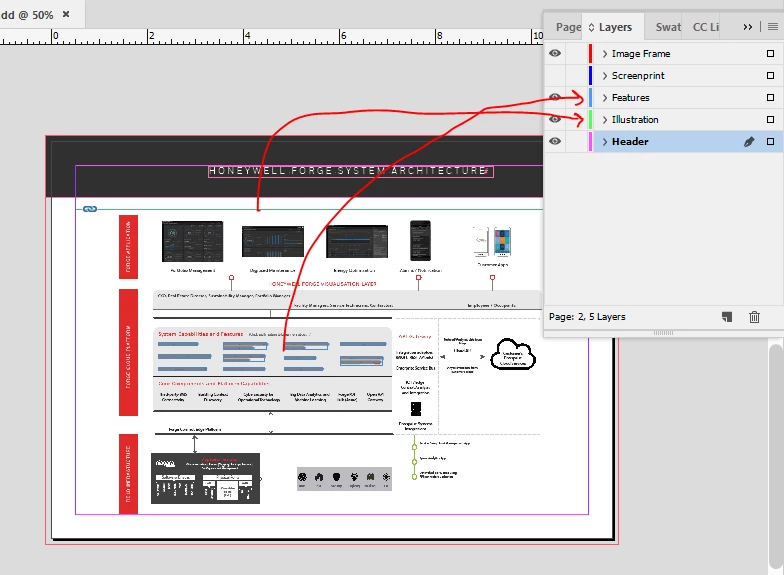
Task: Select the Features layer row
Action: click(664, 98)
